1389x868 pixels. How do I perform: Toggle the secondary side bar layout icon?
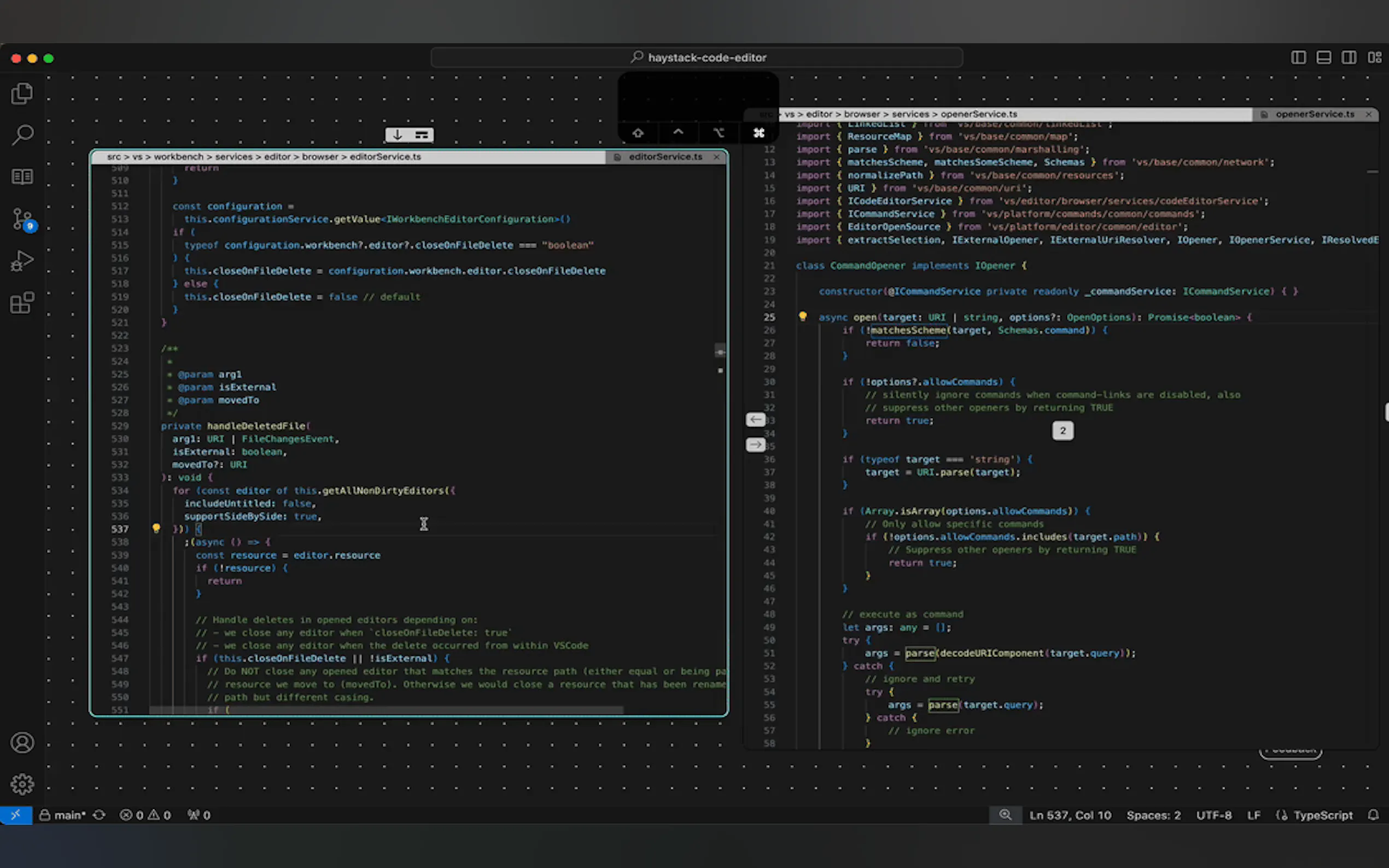coord(1349,57)
